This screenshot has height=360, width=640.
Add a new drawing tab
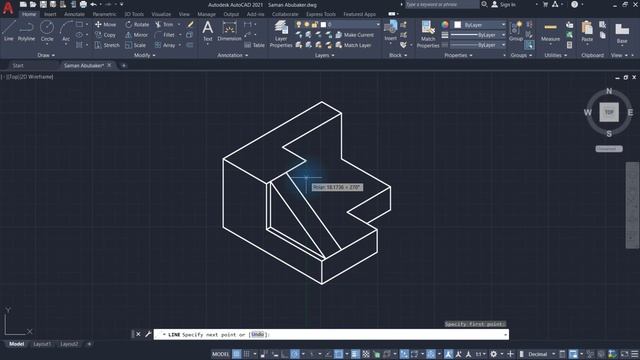point(124,65)
